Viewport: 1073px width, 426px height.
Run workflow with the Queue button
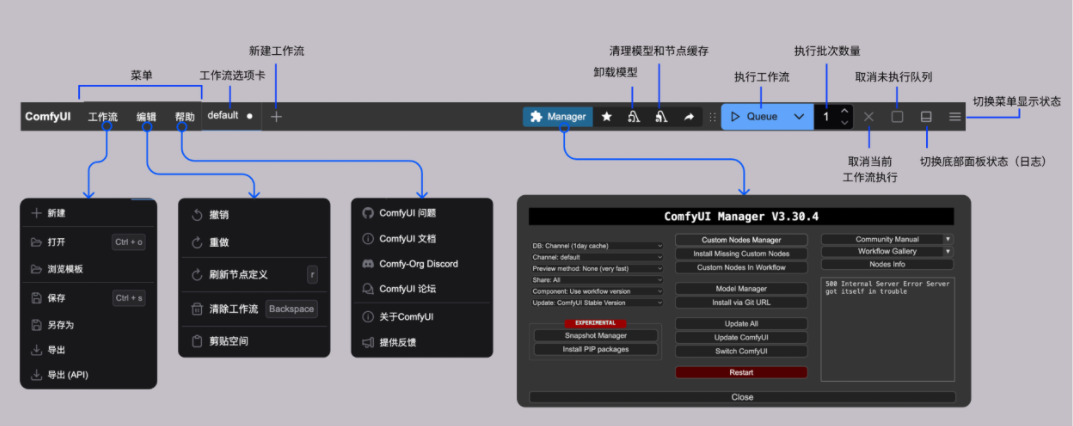755,117
